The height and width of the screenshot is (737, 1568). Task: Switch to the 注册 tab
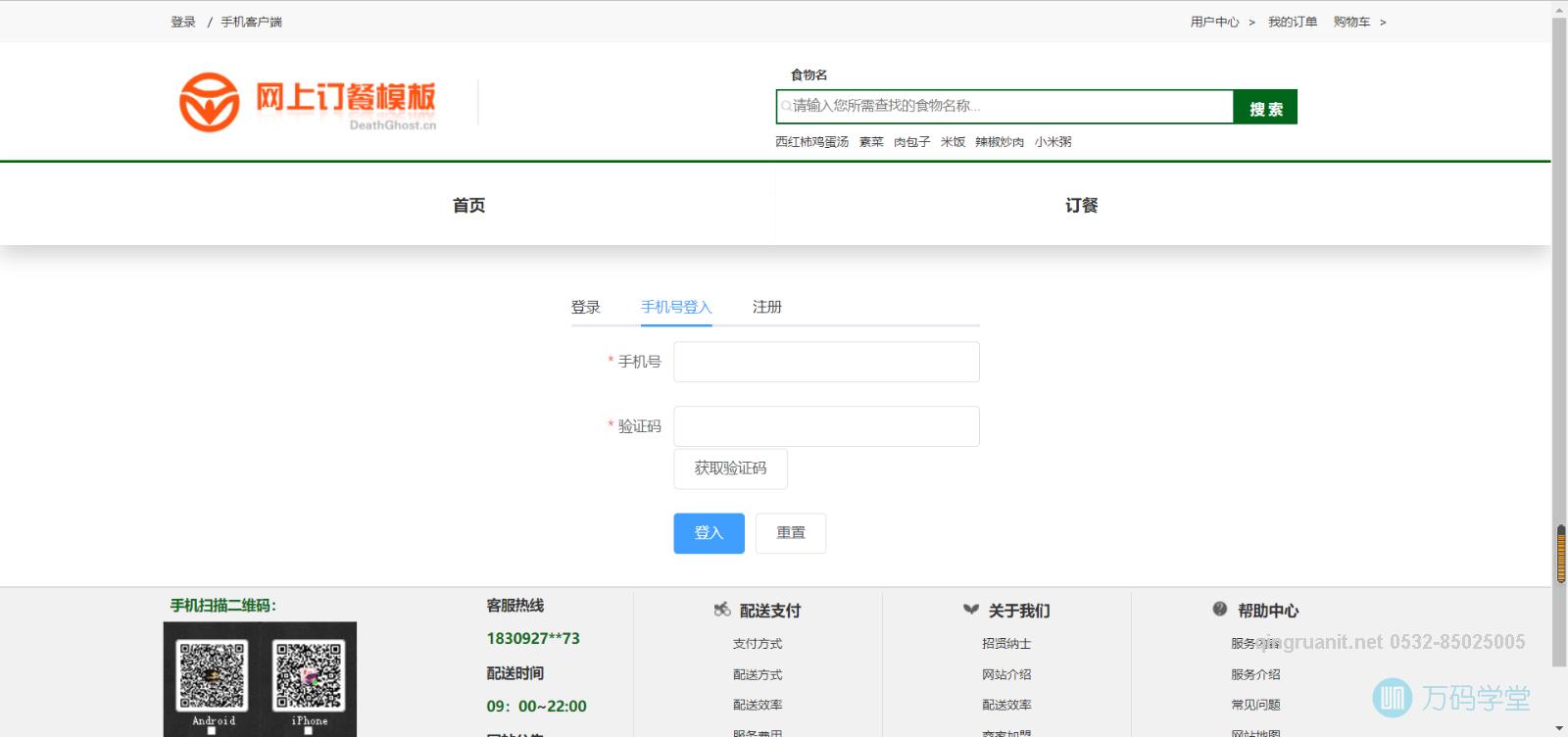(767, 307)
